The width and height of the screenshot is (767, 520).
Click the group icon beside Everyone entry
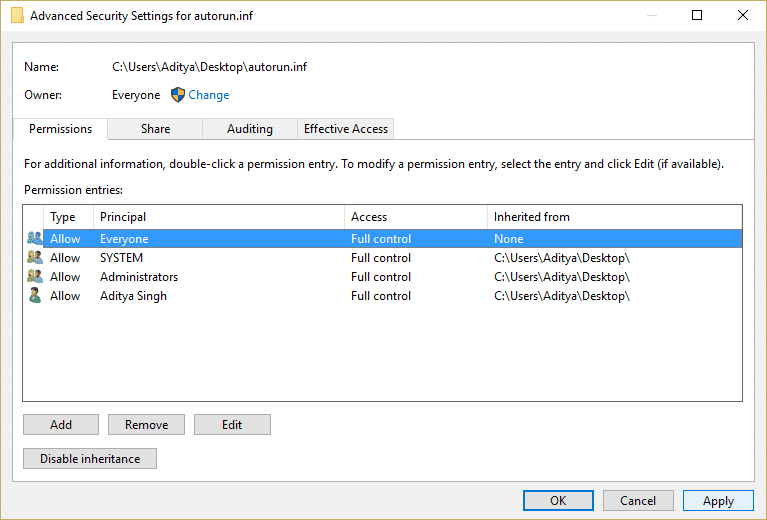35,239
